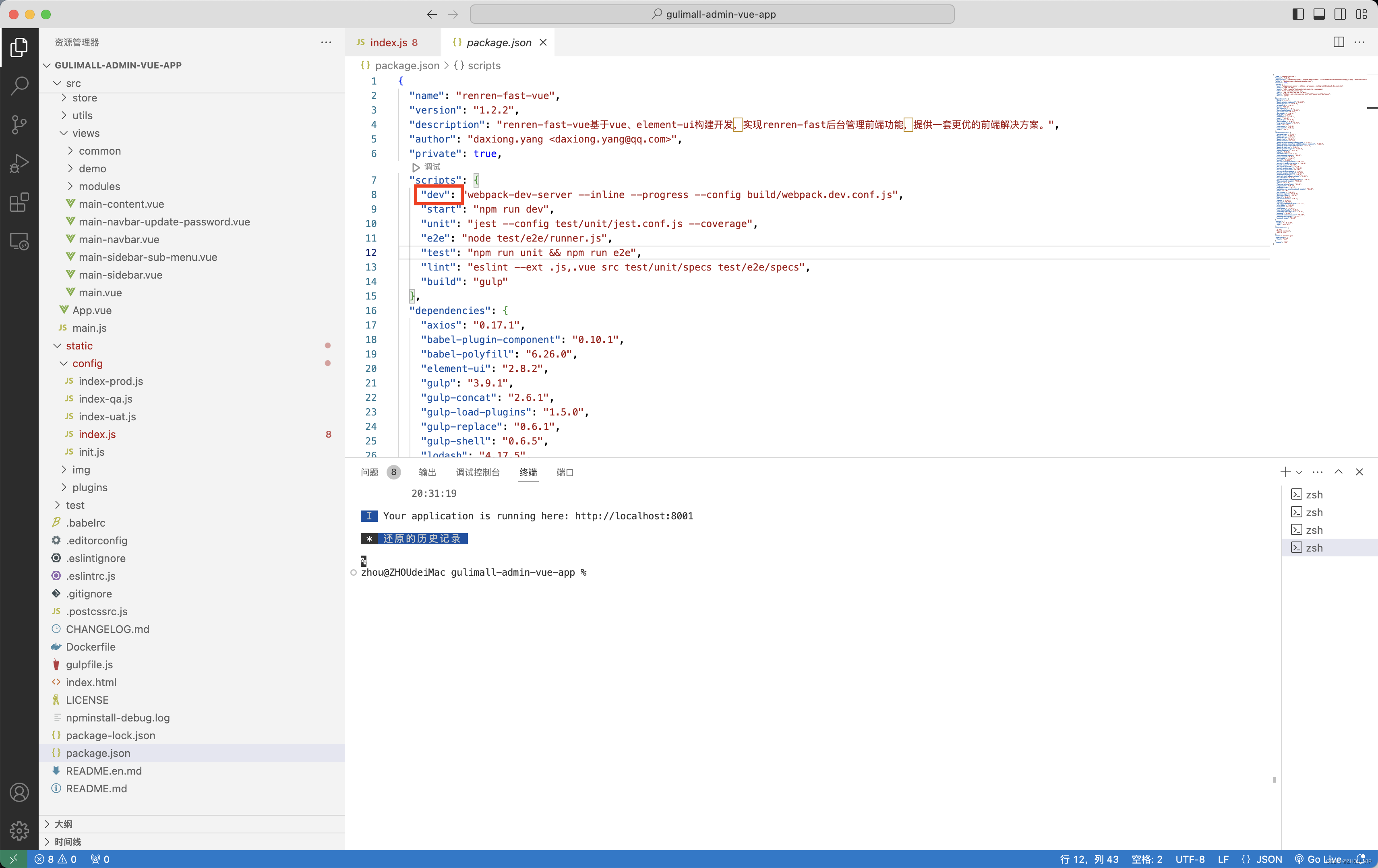Open the Extensions view
The width and height of the screenshot is (1378, 868).
pos(19,203)
